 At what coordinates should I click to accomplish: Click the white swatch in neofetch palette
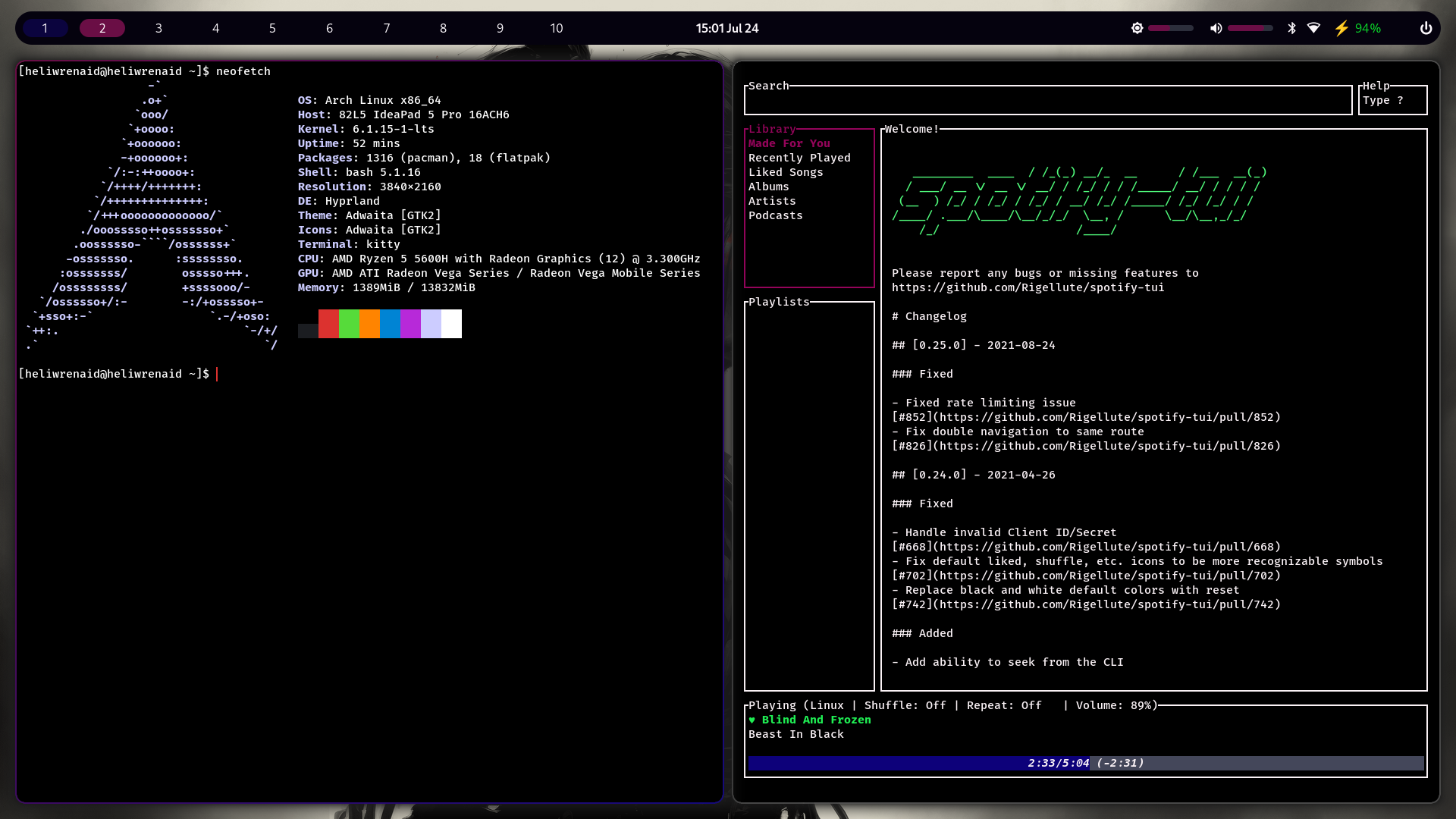coord(451,324)
